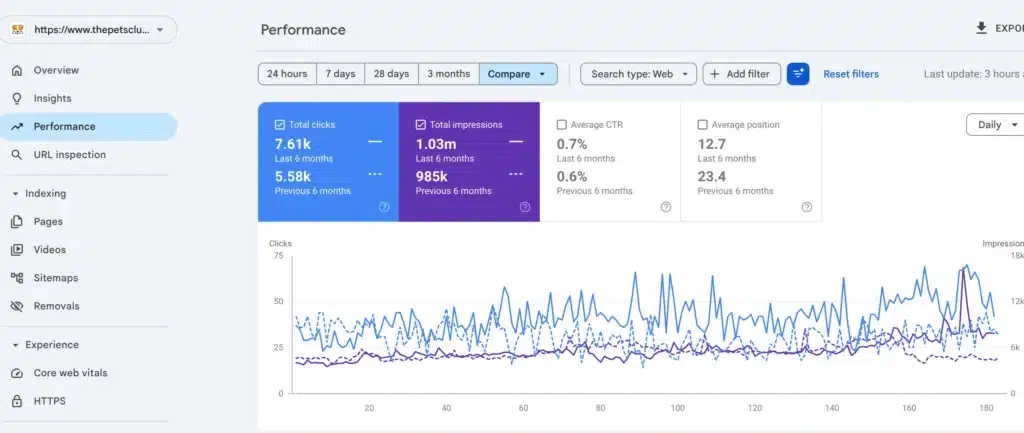Select the 7 days range tab
The width and height of the screenshot is (1024, 433).
(340, 74)
